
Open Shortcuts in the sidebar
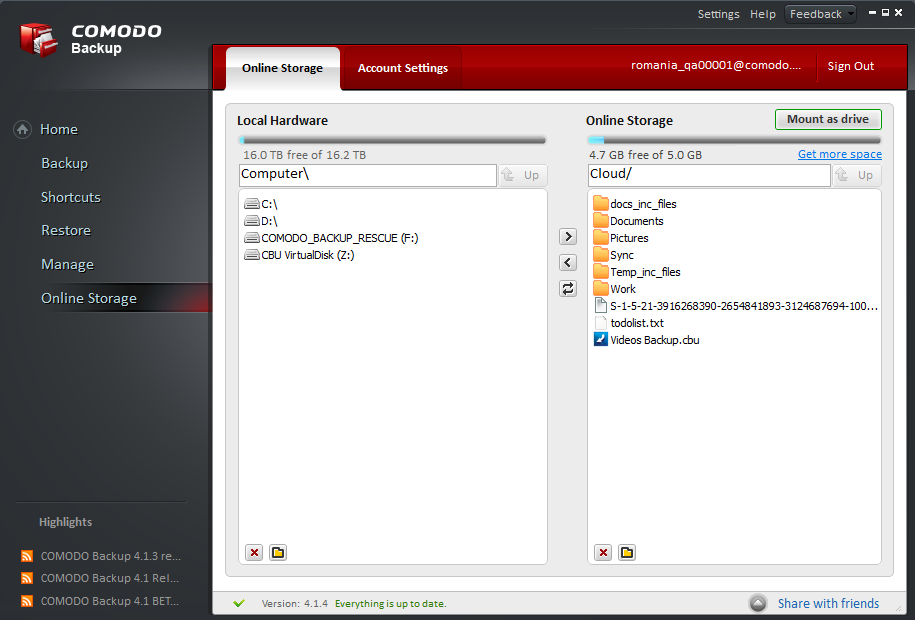tap(71, 197)
